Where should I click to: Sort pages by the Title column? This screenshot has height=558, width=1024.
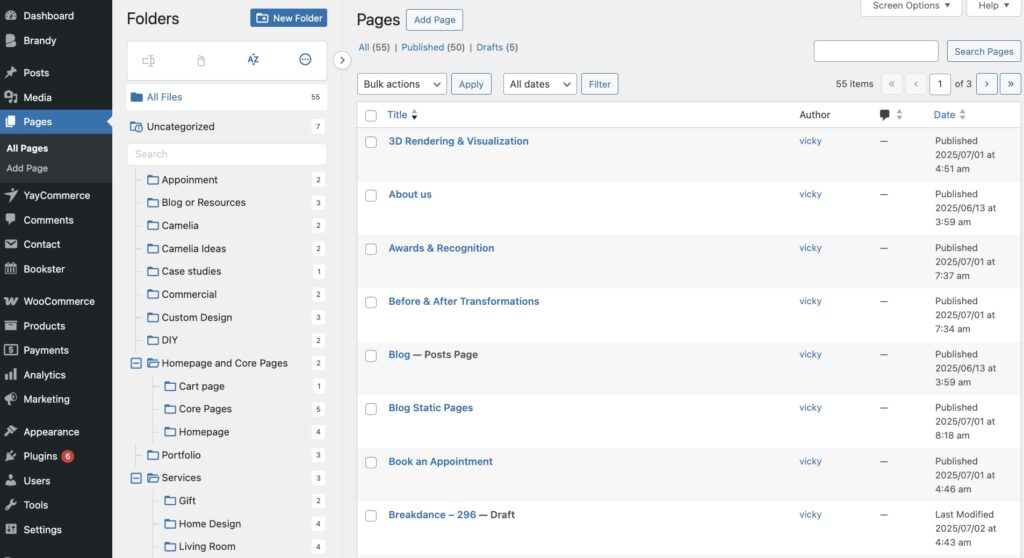tap(402, 115)
